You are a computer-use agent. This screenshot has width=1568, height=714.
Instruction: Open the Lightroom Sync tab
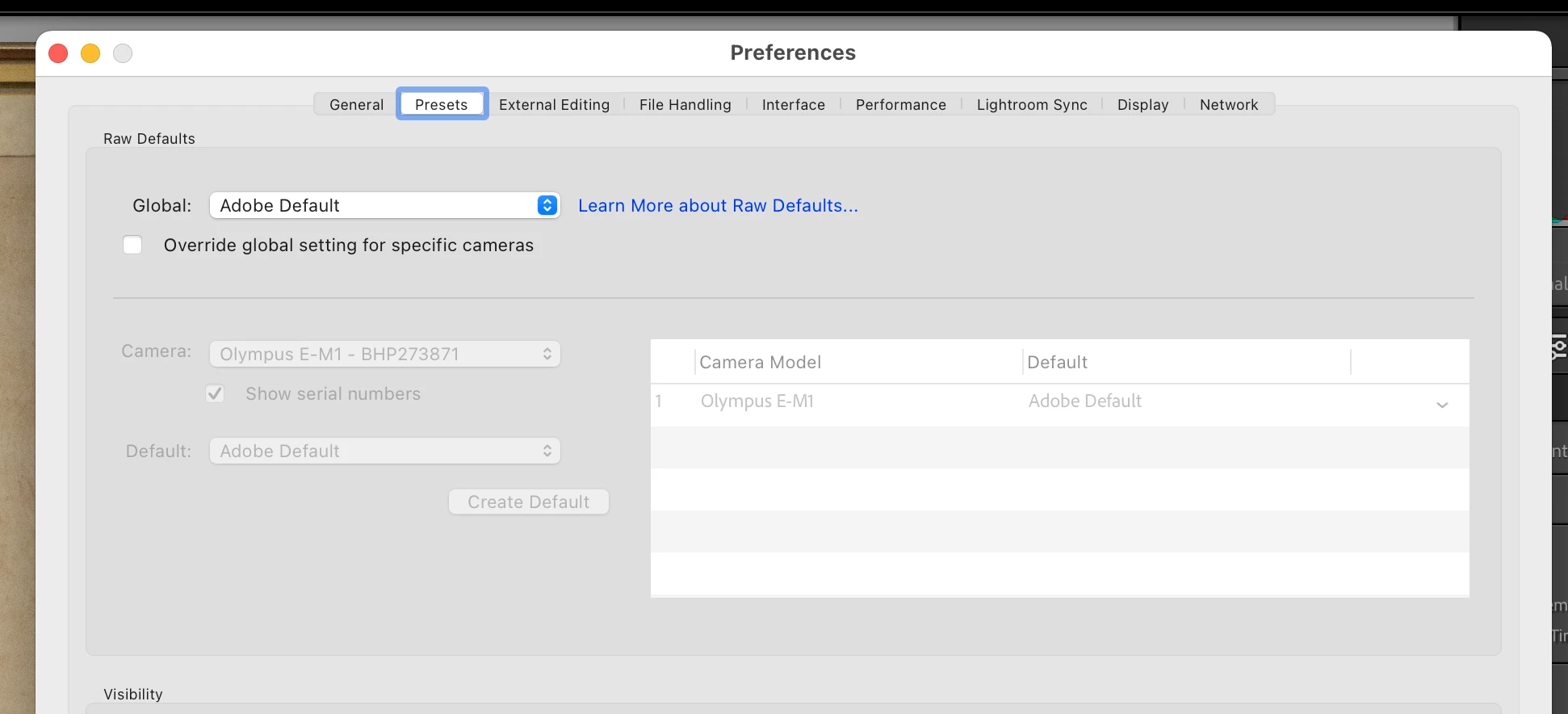coord(1032,104)
